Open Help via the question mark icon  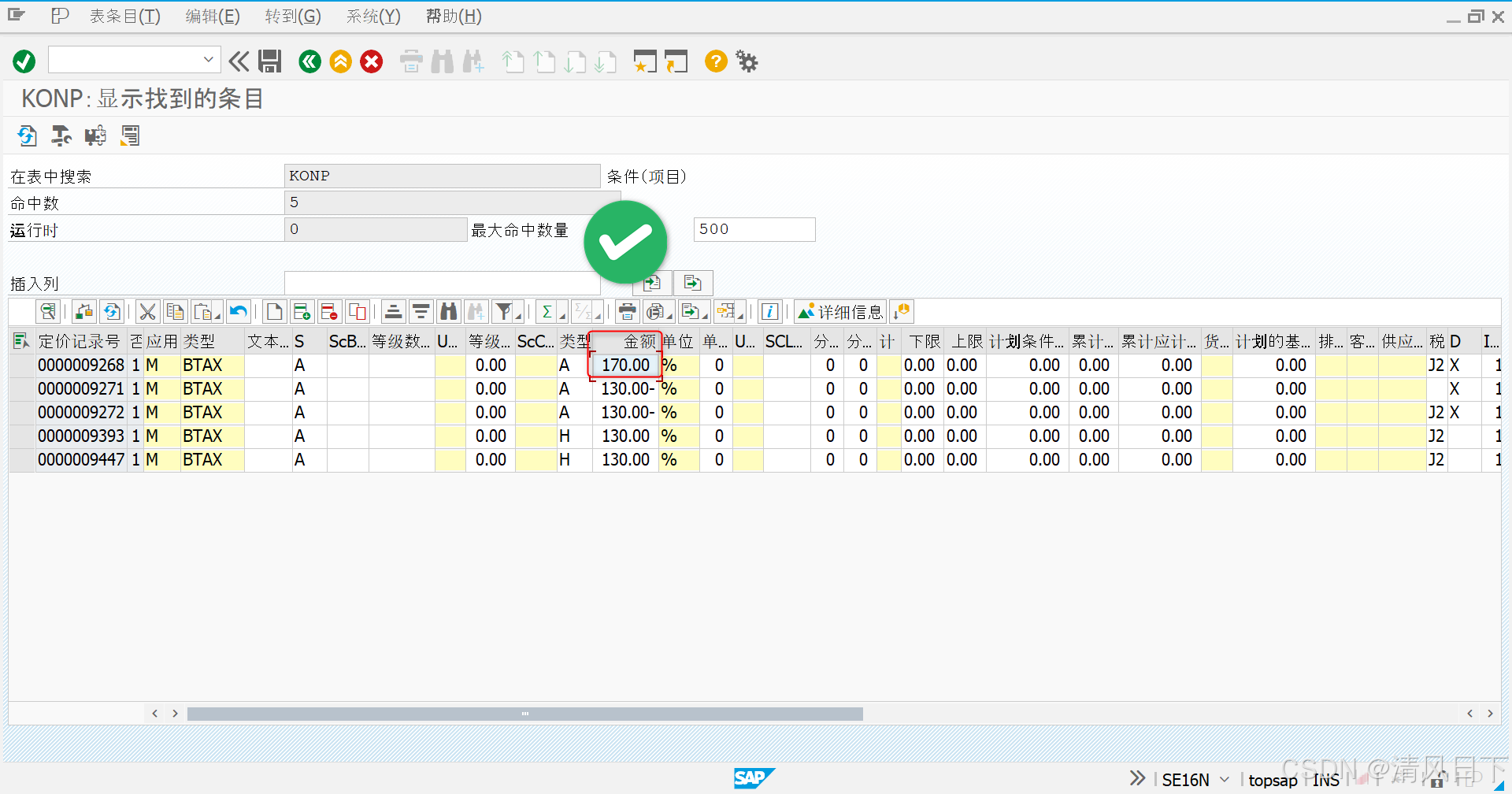(715, 61)
